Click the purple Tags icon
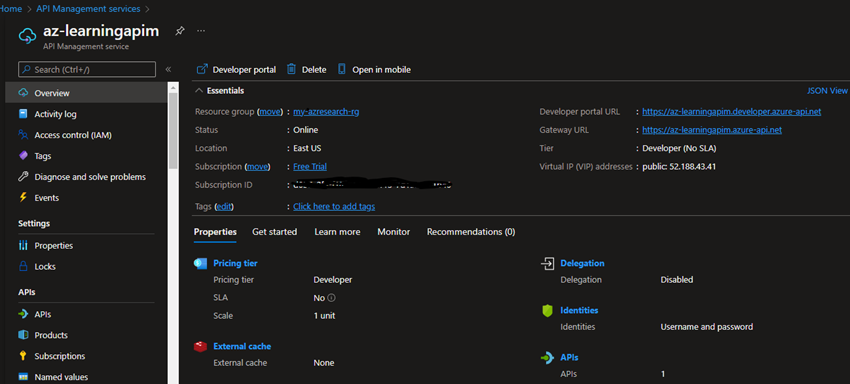850x384 pixels. pos(23,156)
